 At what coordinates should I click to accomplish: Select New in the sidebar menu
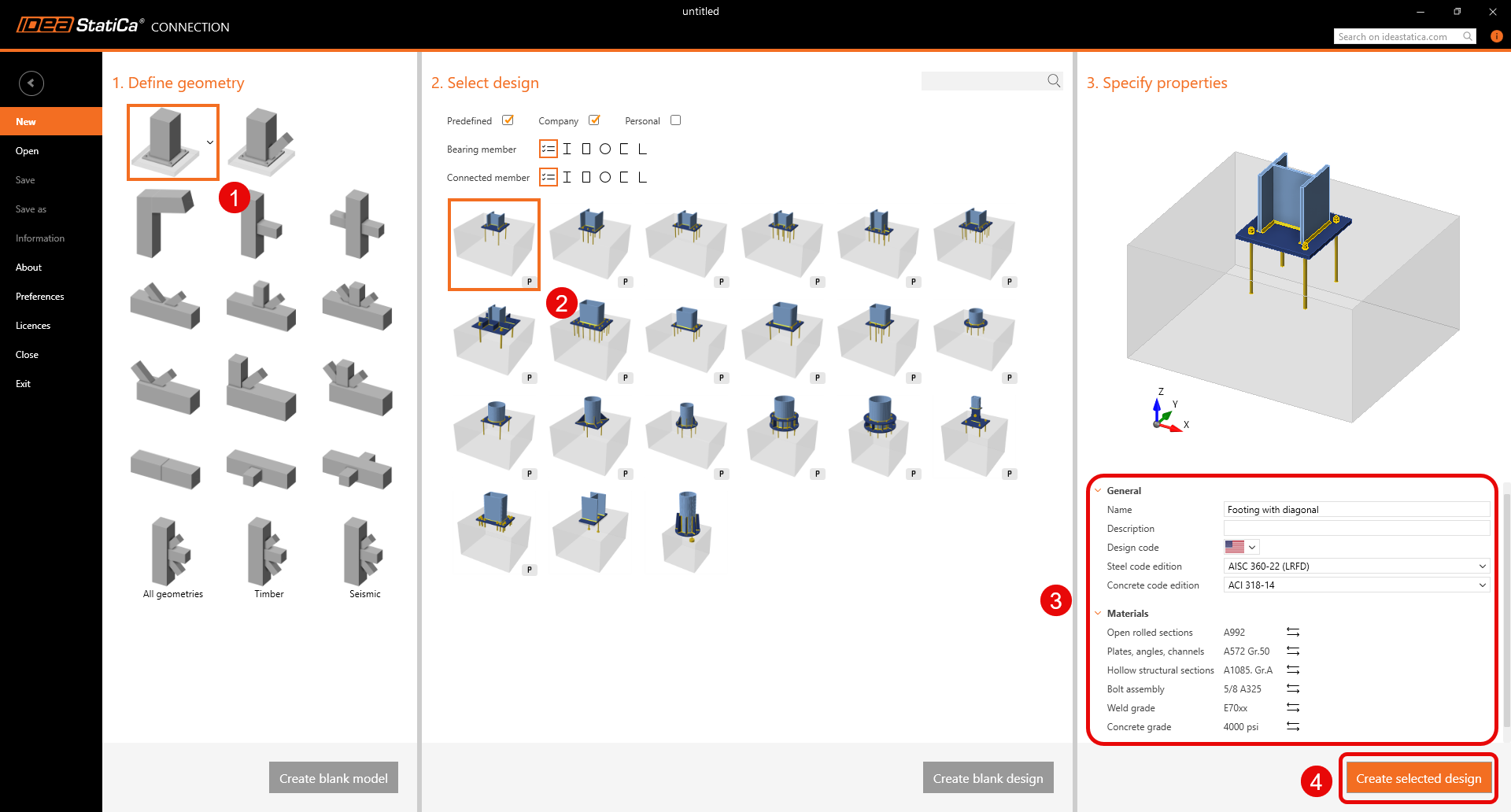[51, 121]
